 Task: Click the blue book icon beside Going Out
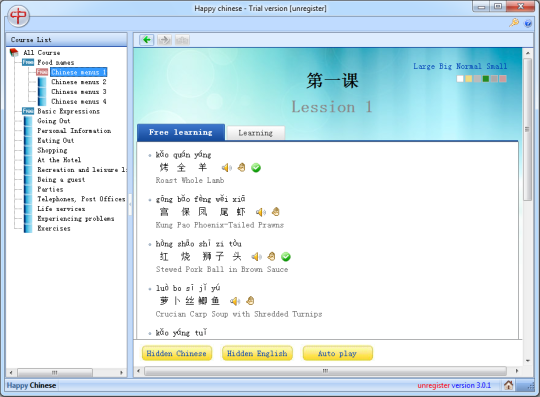point(28,121)
